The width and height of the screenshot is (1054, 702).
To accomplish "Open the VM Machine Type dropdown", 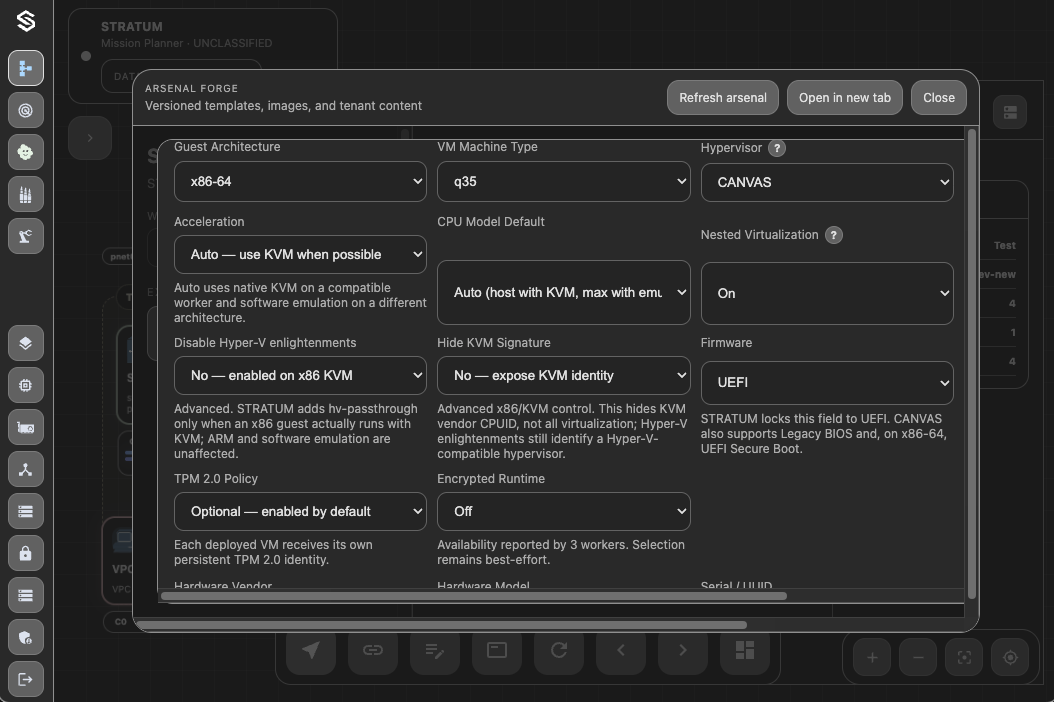I will coord(563,182).
